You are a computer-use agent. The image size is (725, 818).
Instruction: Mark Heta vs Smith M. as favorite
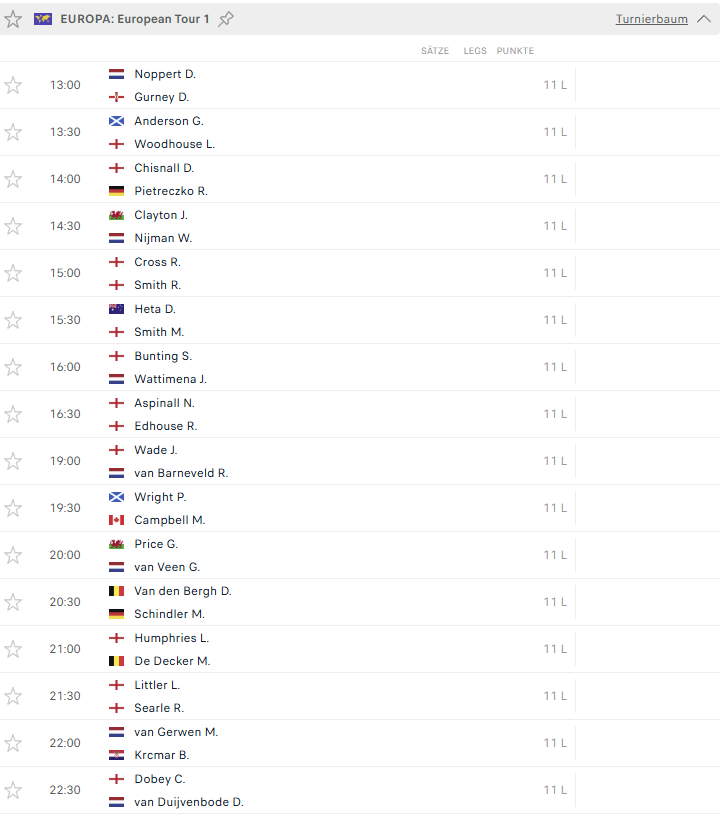(13, 320)
